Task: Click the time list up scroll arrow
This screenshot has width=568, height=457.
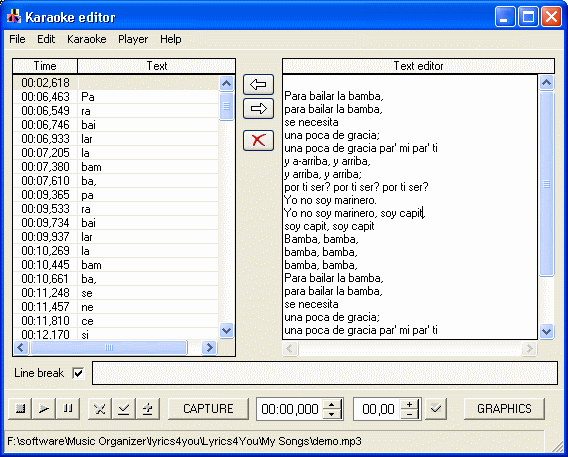Action: click(226, 84)
